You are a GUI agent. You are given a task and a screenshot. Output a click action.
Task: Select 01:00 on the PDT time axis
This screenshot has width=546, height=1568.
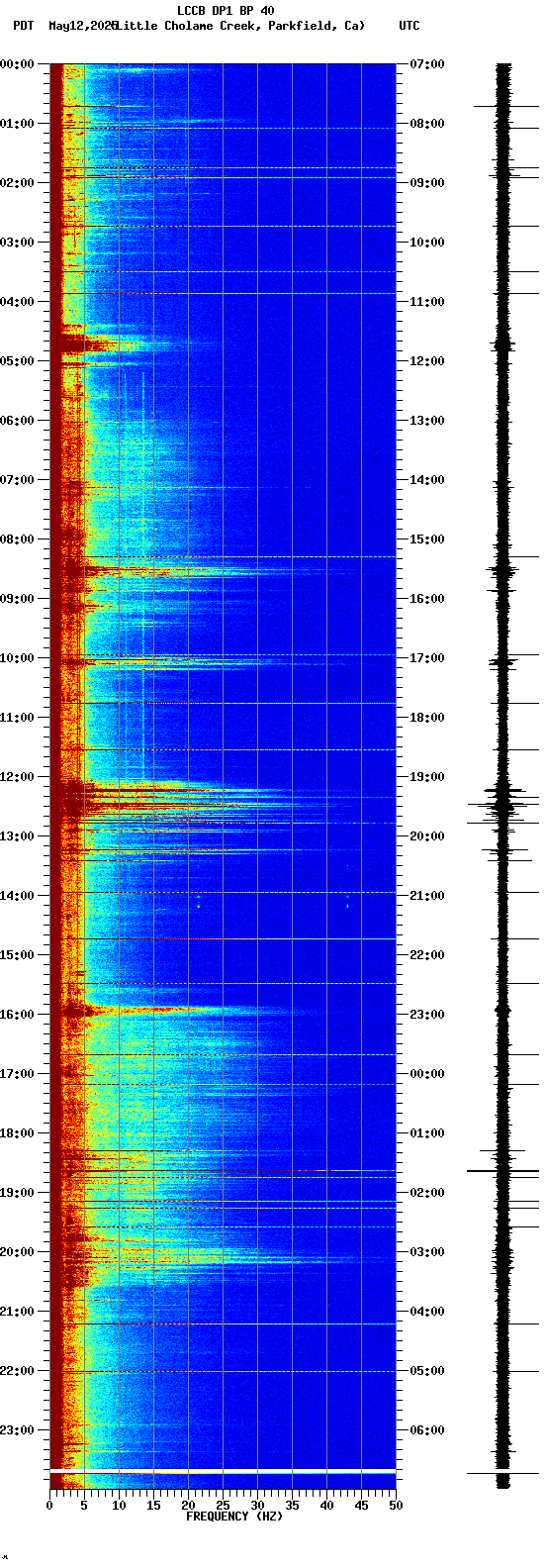click(18, 124)
